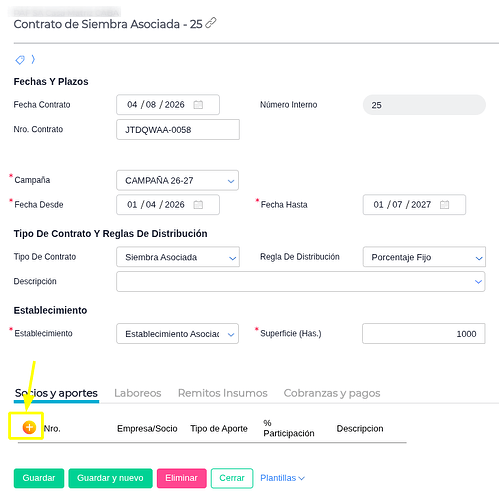The image size is (499, 500).
Task: Open calendar picker for Fecha Contrato
Action: [x=198, y=105]
